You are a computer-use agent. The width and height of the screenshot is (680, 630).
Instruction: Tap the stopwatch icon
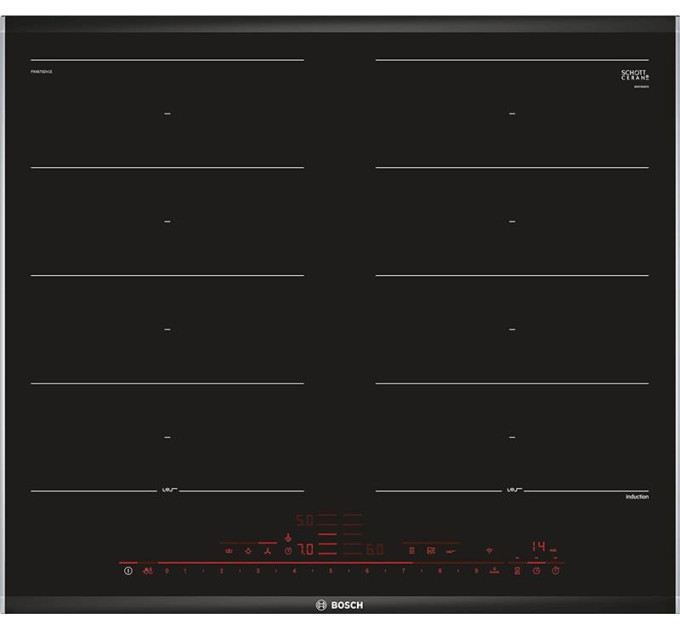click(556, 571)
